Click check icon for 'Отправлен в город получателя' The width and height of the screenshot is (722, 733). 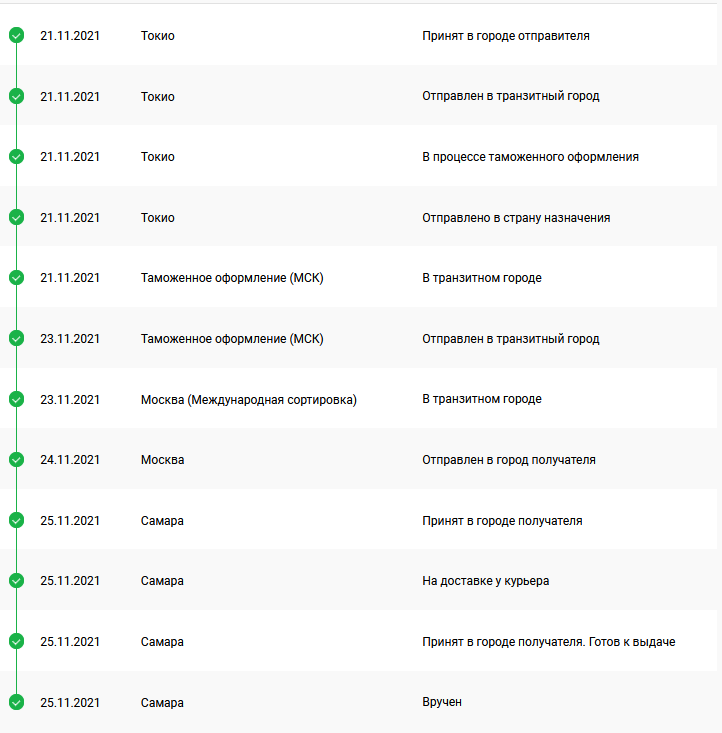coord(16,460)
